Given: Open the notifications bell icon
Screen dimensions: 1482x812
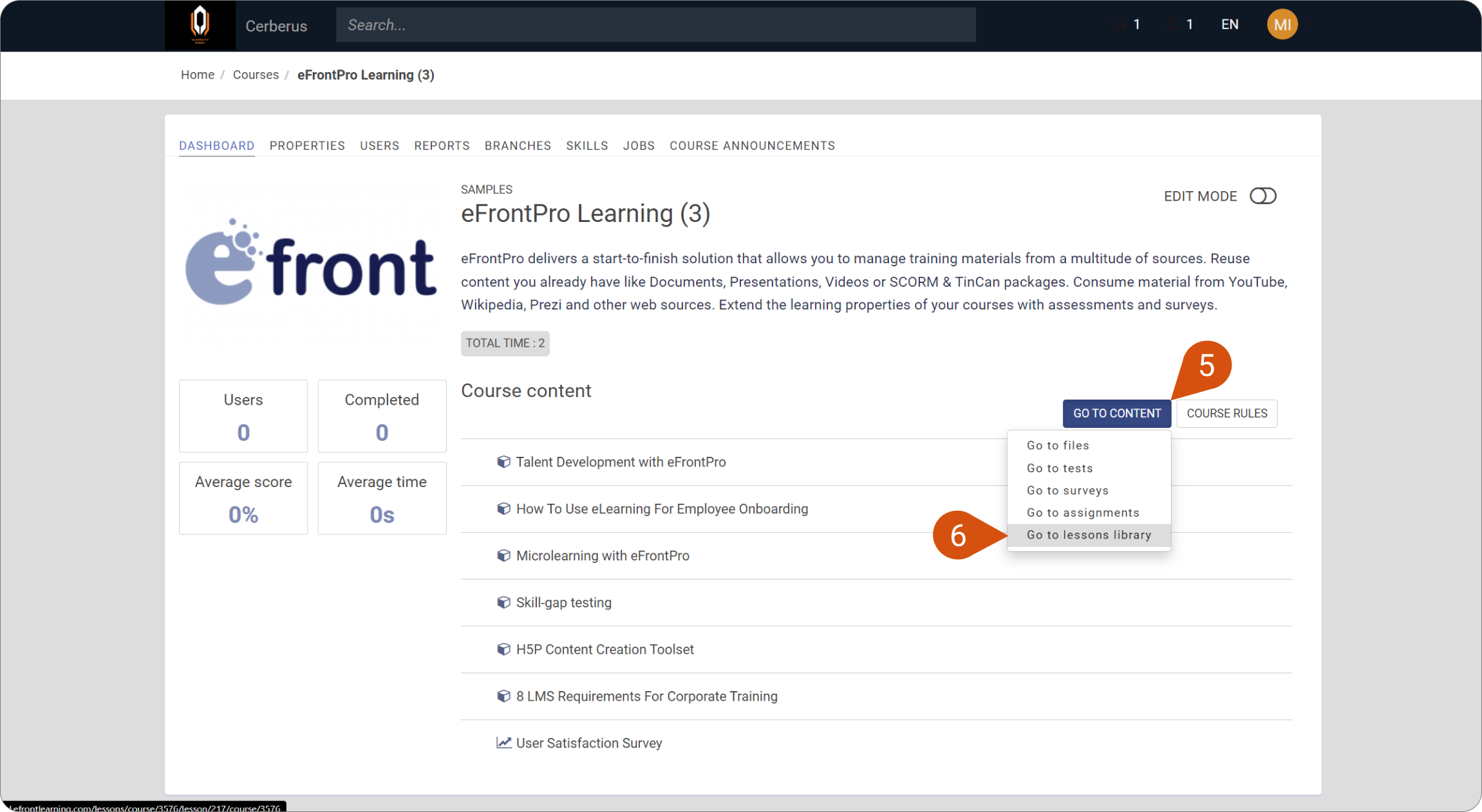Looking at the screenshot, I should click(1172, 24).
